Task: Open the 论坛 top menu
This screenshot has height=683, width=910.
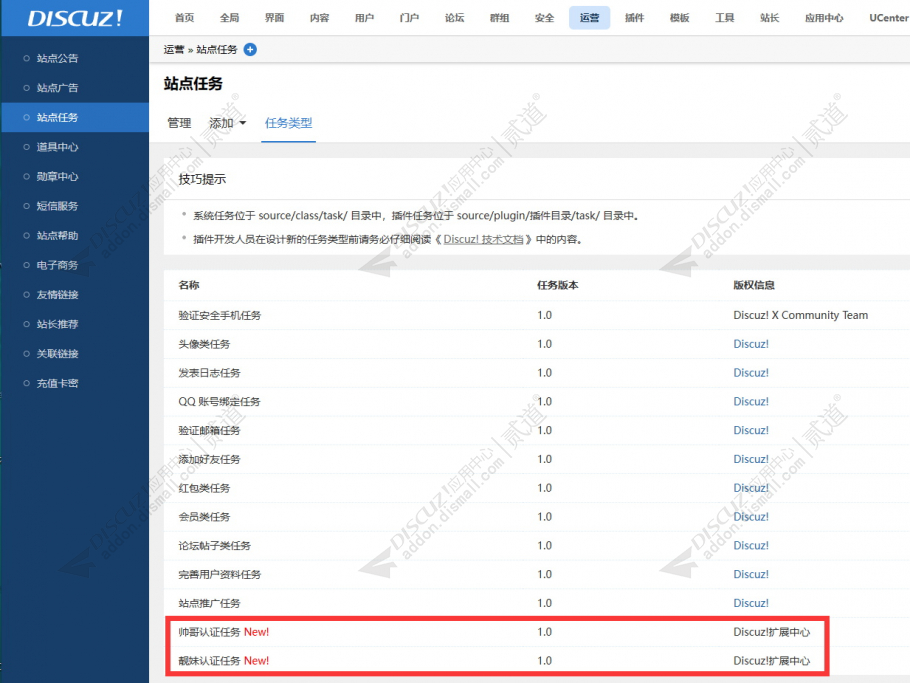Action: pyautogui.click(x=454, y=18)
